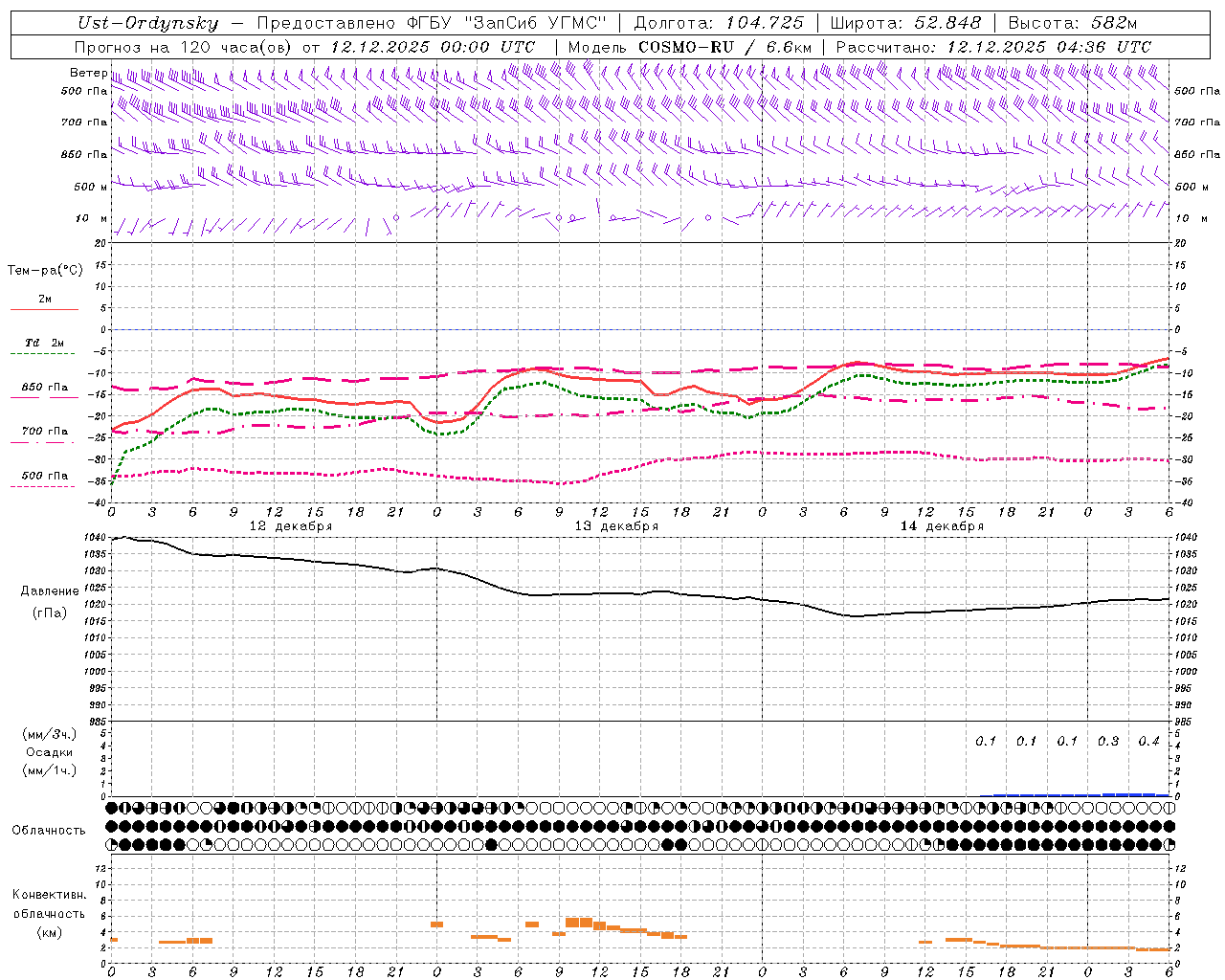Viewport: 1225px width, 980px height.
Task: Click the '700 гПа' temperature legend line
Action: [x=44, y=442]
